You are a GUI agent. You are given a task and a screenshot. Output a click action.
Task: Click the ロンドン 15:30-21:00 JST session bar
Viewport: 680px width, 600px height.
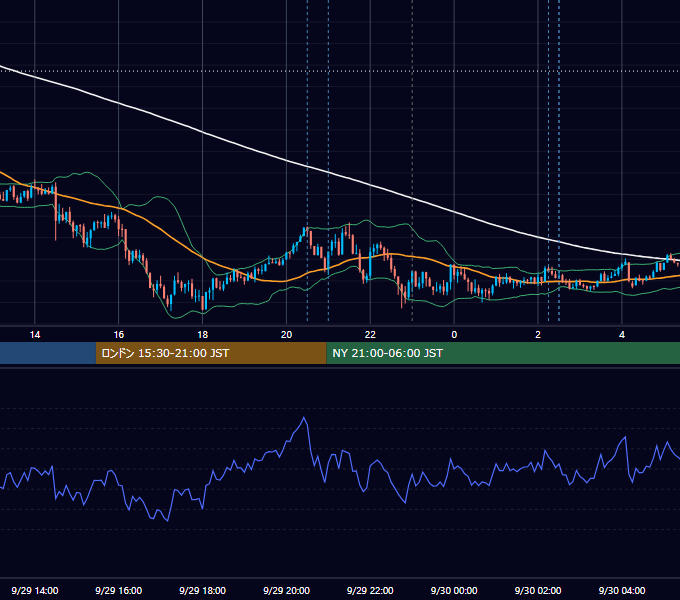click(x=211, y=353)
